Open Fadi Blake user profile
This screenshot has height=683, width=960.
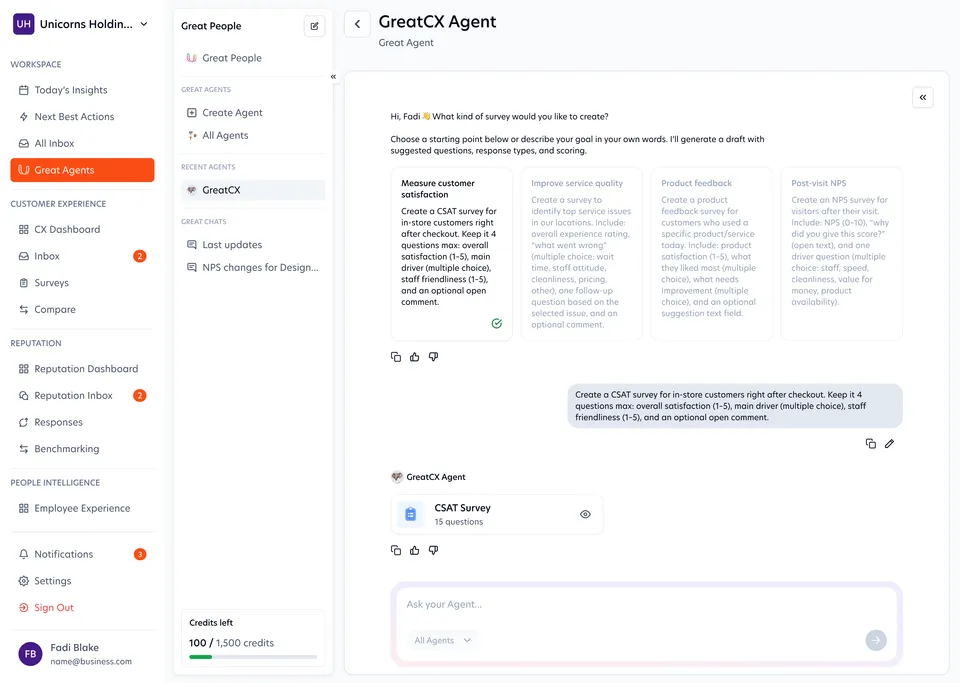pyautogui.click(x=82, y=654)
